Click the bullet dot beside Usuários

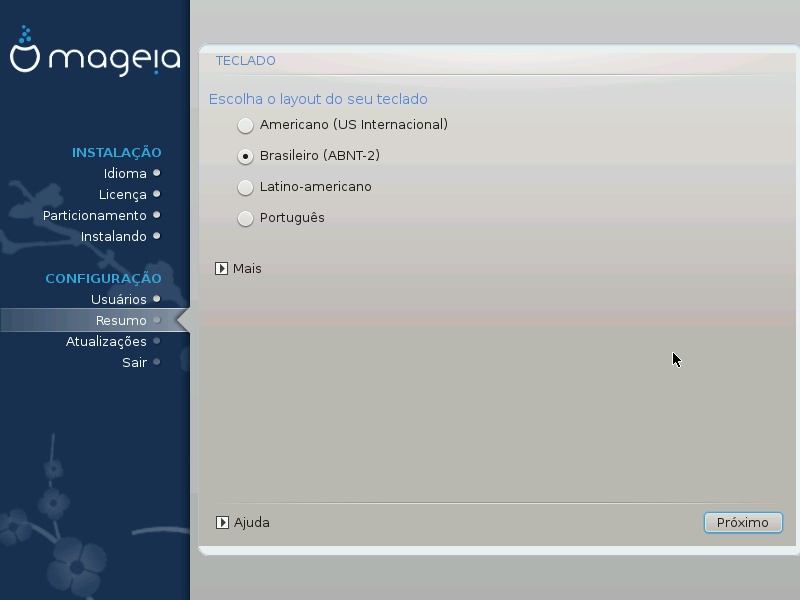coord(157,299)
